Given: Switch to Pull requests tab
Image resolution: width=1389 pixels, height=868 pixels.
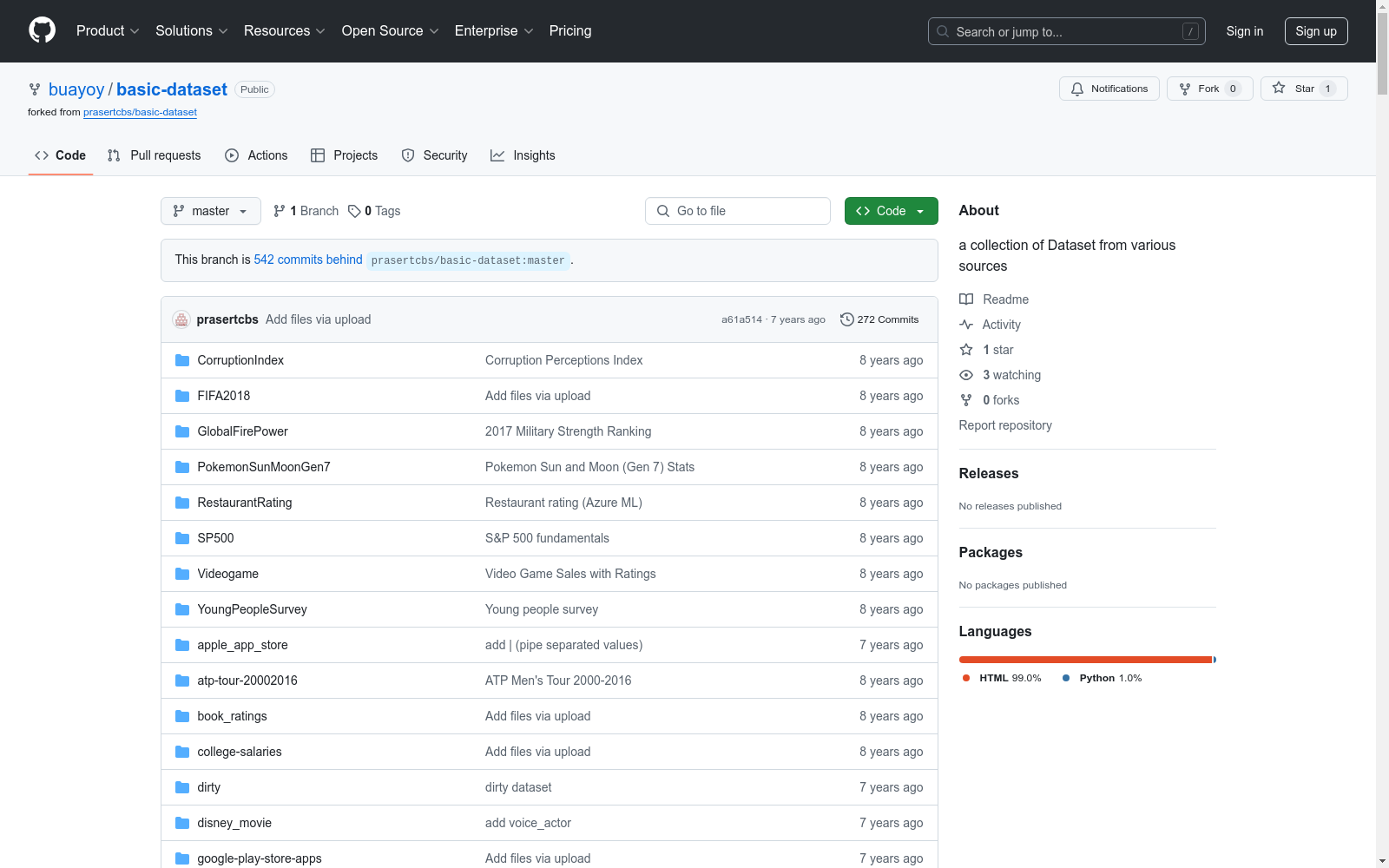Looking at the screenshot, I should click(155, 155).
